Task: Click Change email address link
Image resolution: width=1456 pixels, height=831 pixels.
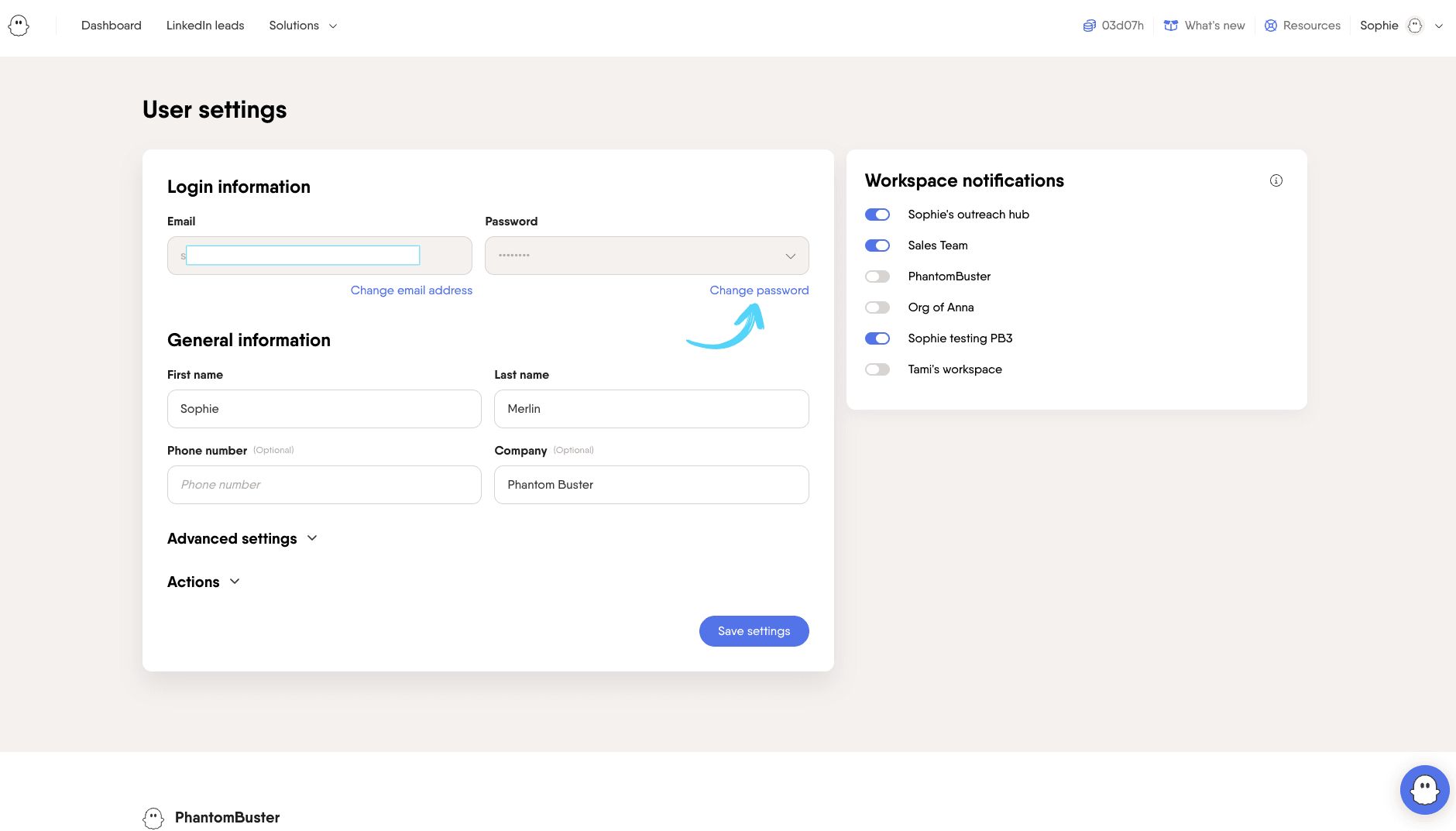Action: pos(411,290)
